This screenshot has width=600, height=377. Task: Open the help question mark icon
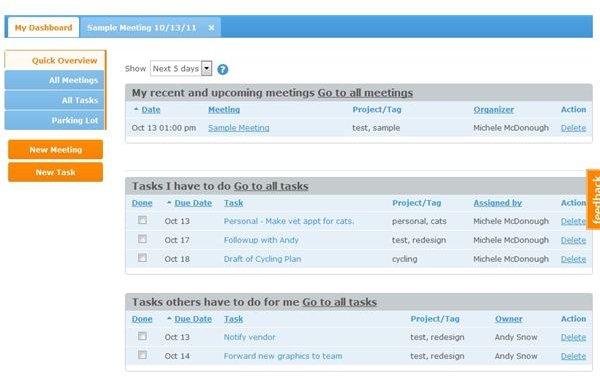223,69
